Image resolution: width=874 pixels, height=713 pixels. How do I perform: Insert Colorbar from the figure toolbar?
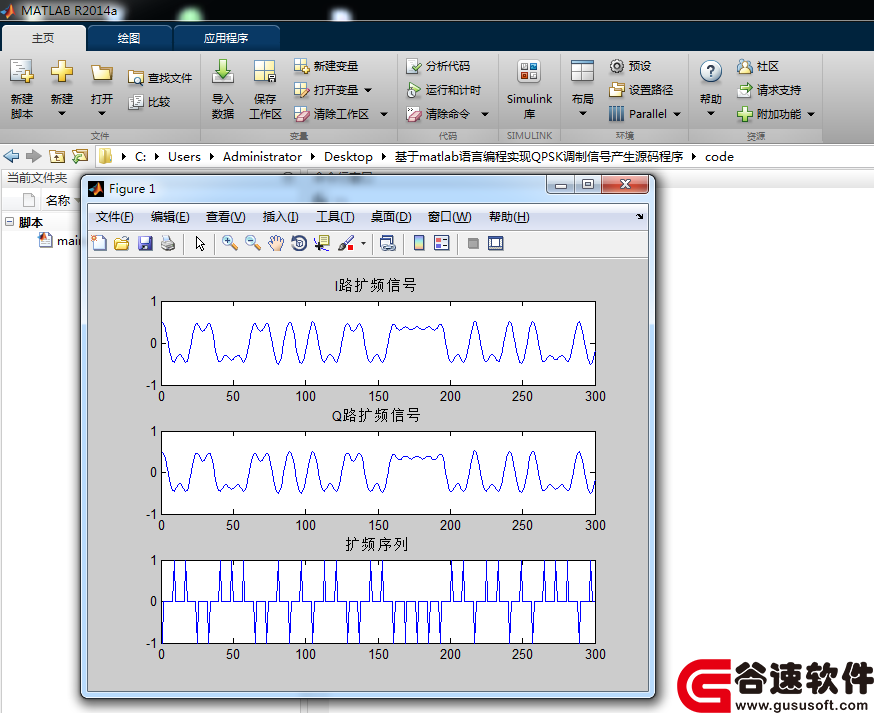(419, 243)
